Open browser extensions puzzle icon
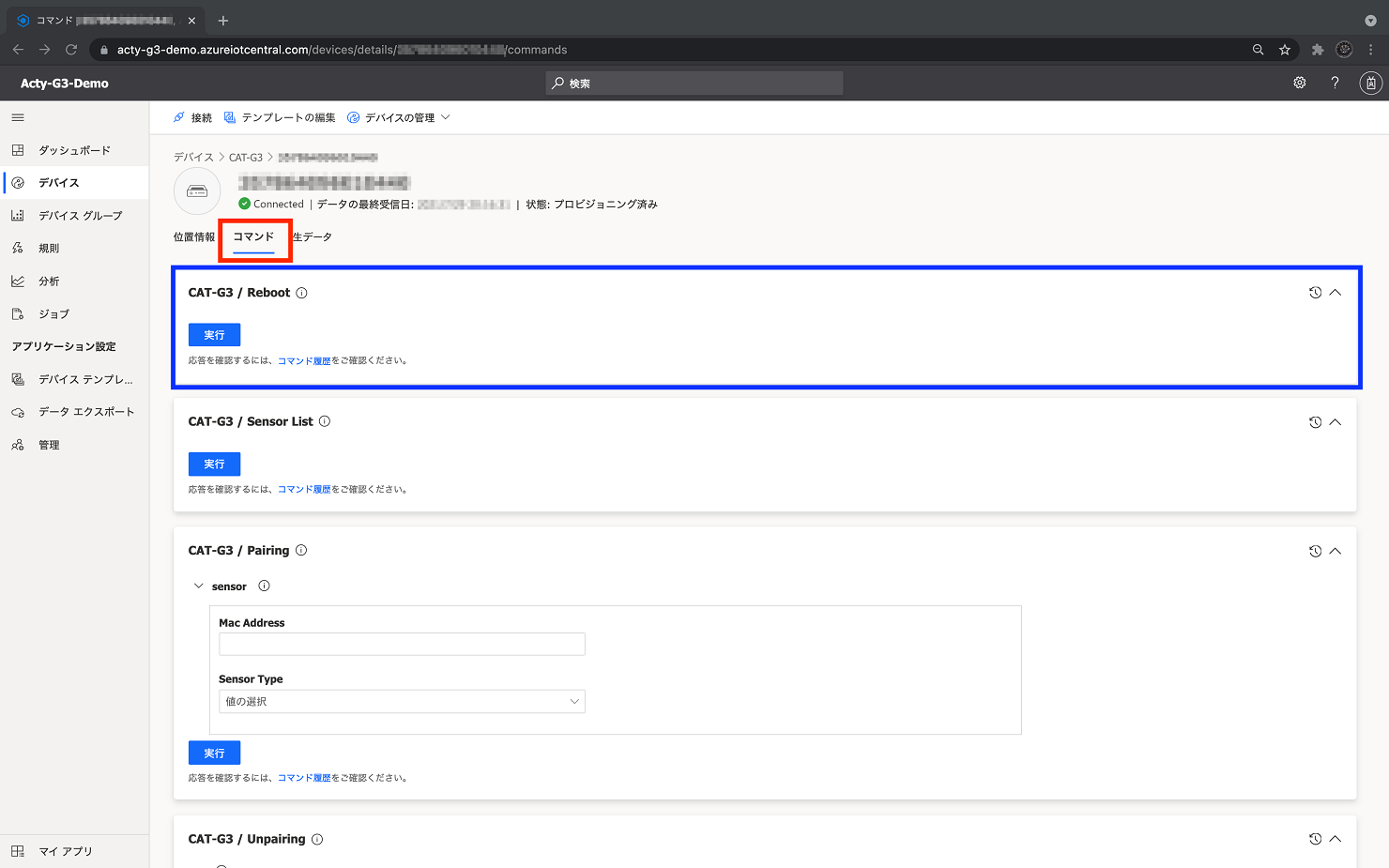The image size is (1389, 868). [x=1318, y=50]
